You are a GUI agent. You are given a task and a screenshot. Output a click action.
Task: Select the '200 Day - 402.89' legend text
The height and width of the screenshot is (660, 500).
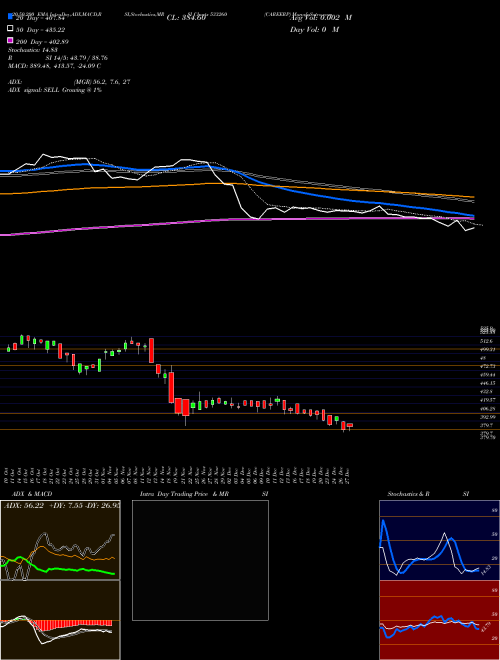[x=43, y=42]
